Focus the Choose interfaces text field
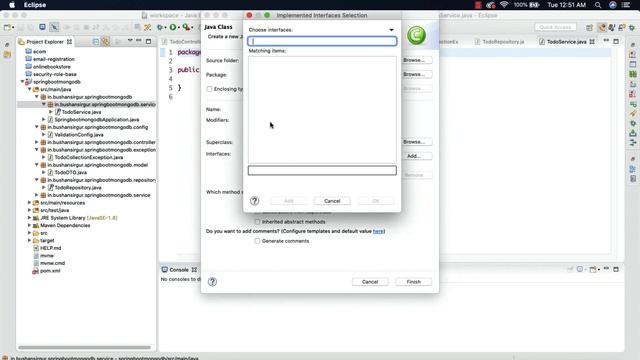640x360 pixels. pos(322,41)
